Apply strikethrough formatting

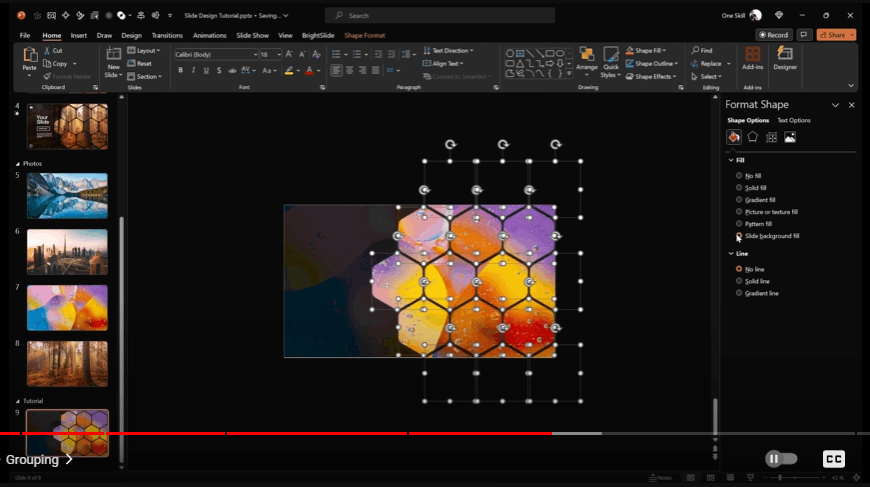pyautogui.click(x=232, y=70)
